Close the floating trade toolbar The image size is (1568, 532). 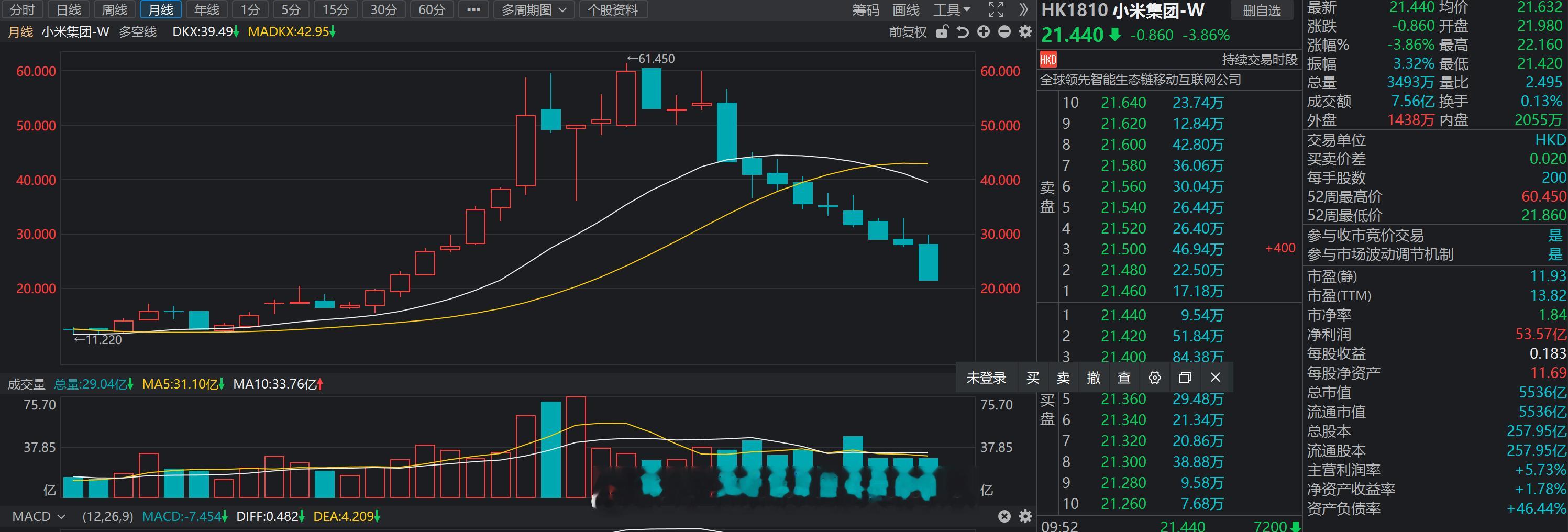[1216, 378]
